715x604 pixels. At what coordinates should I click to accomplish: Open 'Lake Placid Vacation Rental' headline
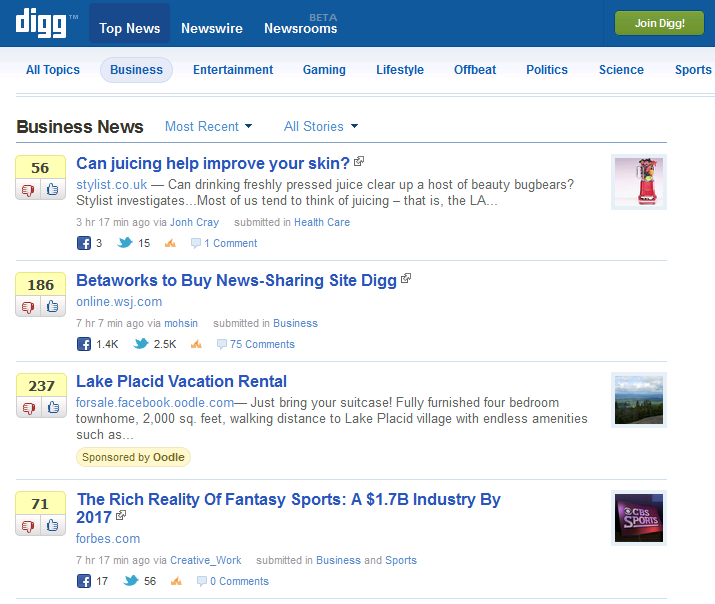pyautogui.click(x=181, y=382)
